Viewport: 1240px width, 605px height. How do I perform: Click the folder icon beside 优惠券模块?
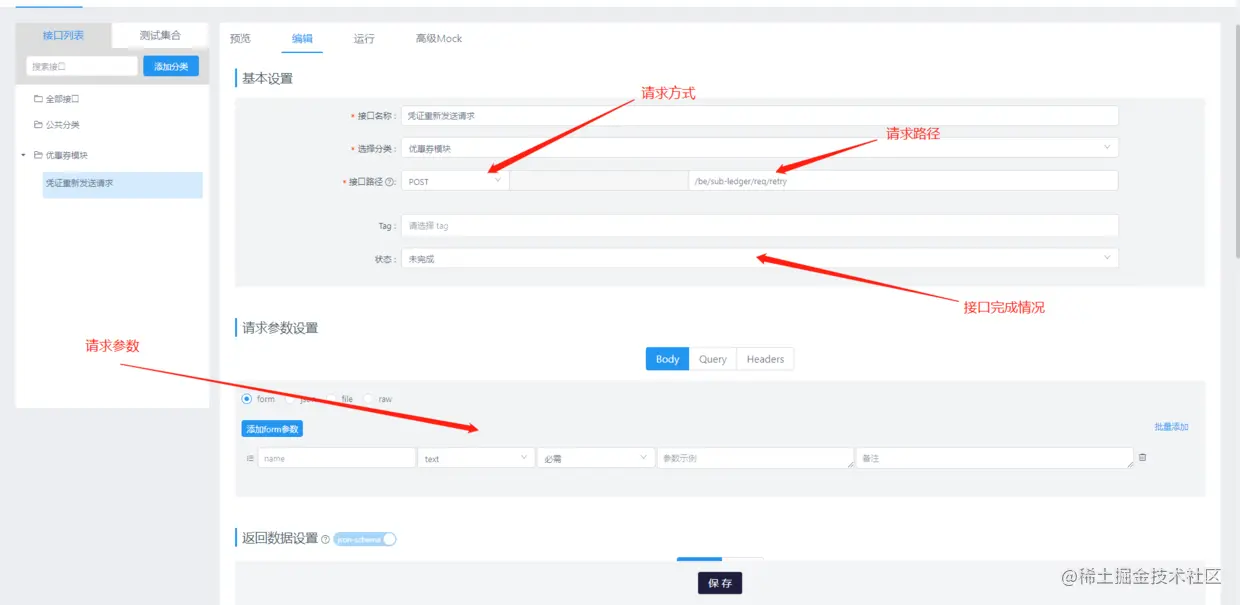pyautogui.click(x=38, y=155)
